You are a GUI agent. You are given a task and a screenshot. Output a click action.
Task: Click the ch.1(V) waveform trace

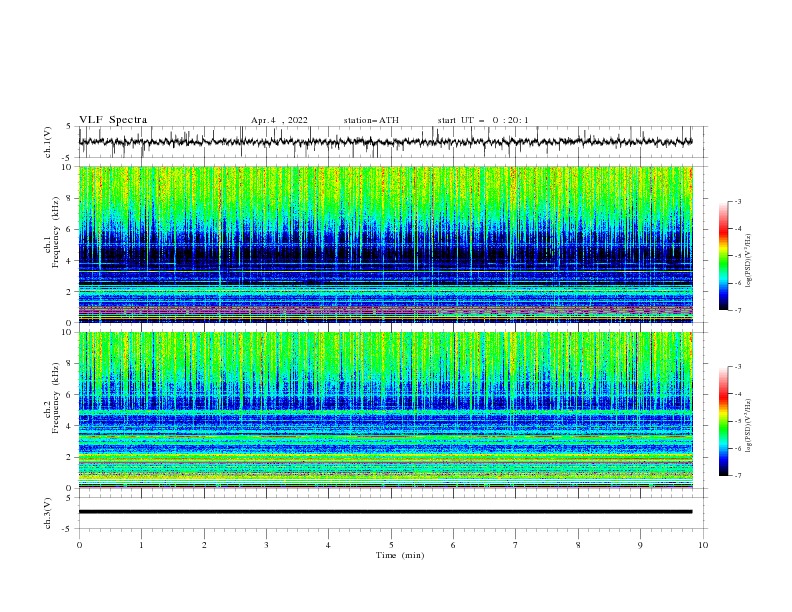pyautogui.click(x=385, y=142)
